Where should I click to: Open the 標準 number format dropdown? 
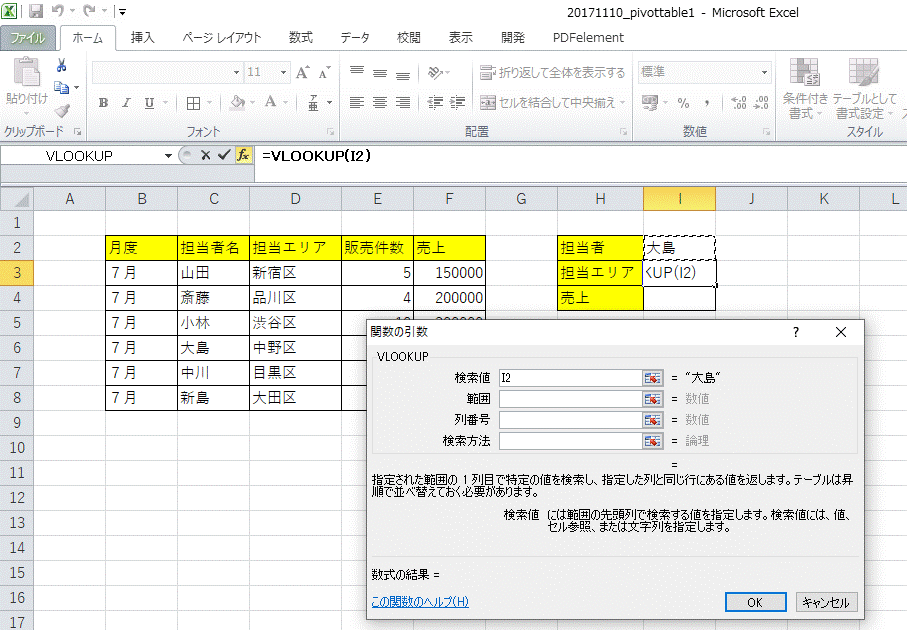(x=765, y=73)
